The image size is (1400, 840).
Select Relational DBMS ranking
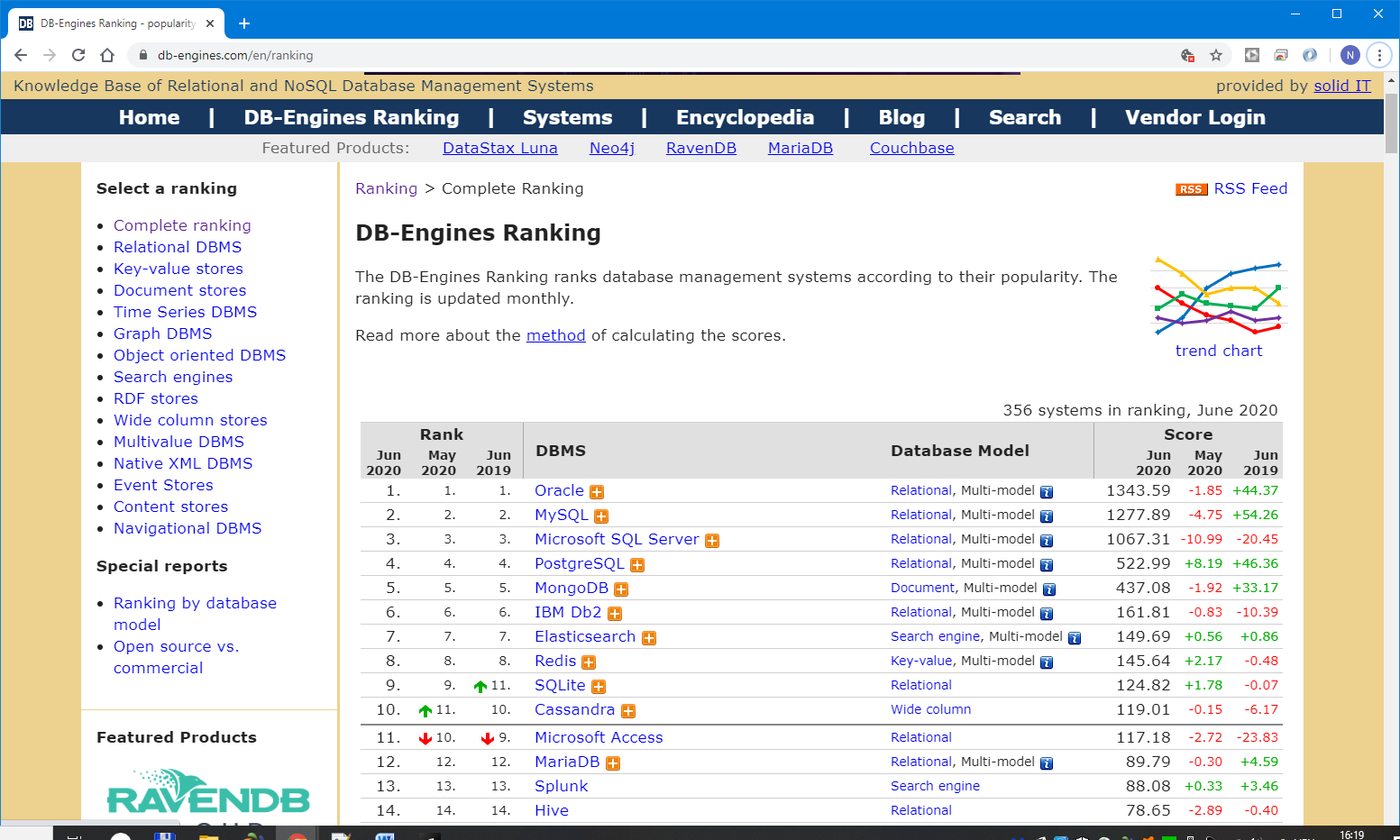click(x=178, y=247)
